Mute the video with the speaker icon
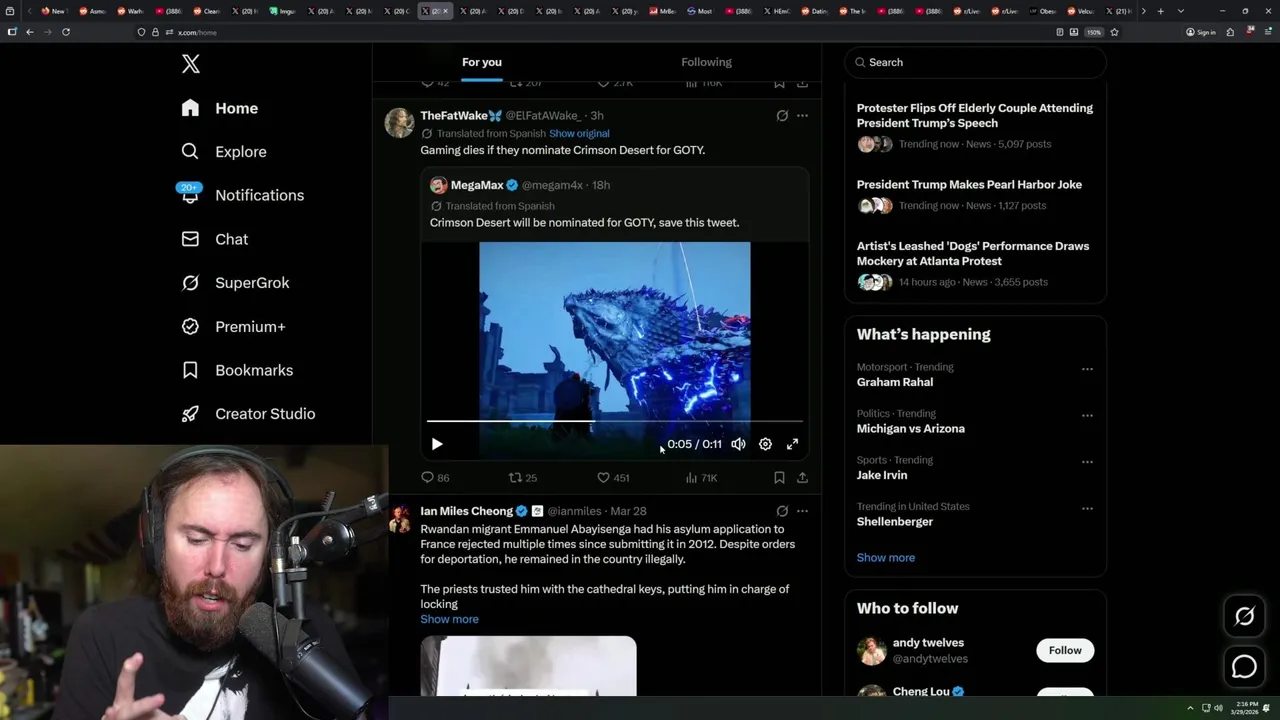The image size is (1280, 720). click(738, 444)
